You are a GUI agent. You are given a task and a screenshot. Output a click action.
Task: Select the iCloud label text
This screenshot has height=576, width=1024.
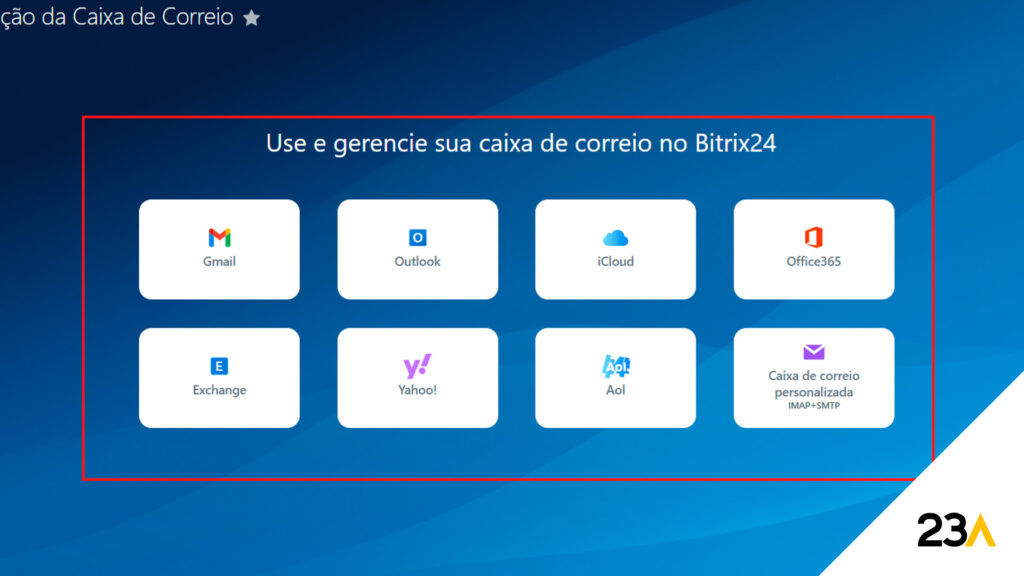615,261
